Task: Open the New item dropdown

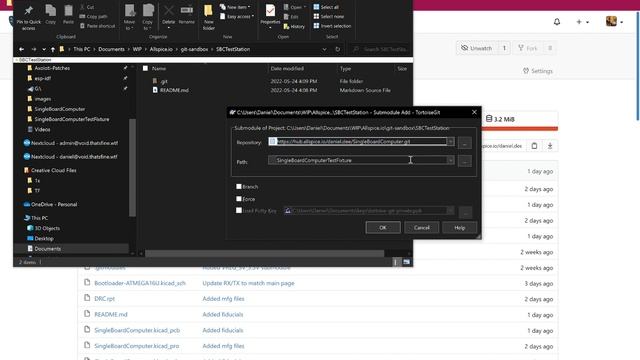Action: point(235,7)
